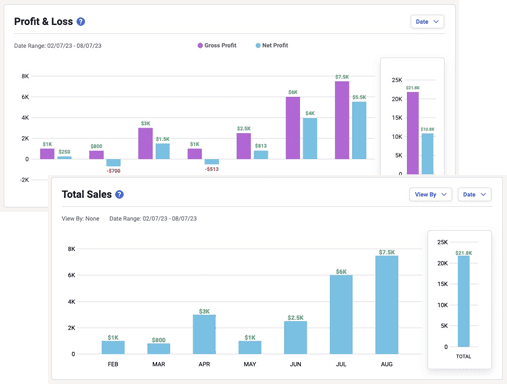Select the JUN sales bar
Viewport: 507px width, 384px height.
[x=295, y=338]
